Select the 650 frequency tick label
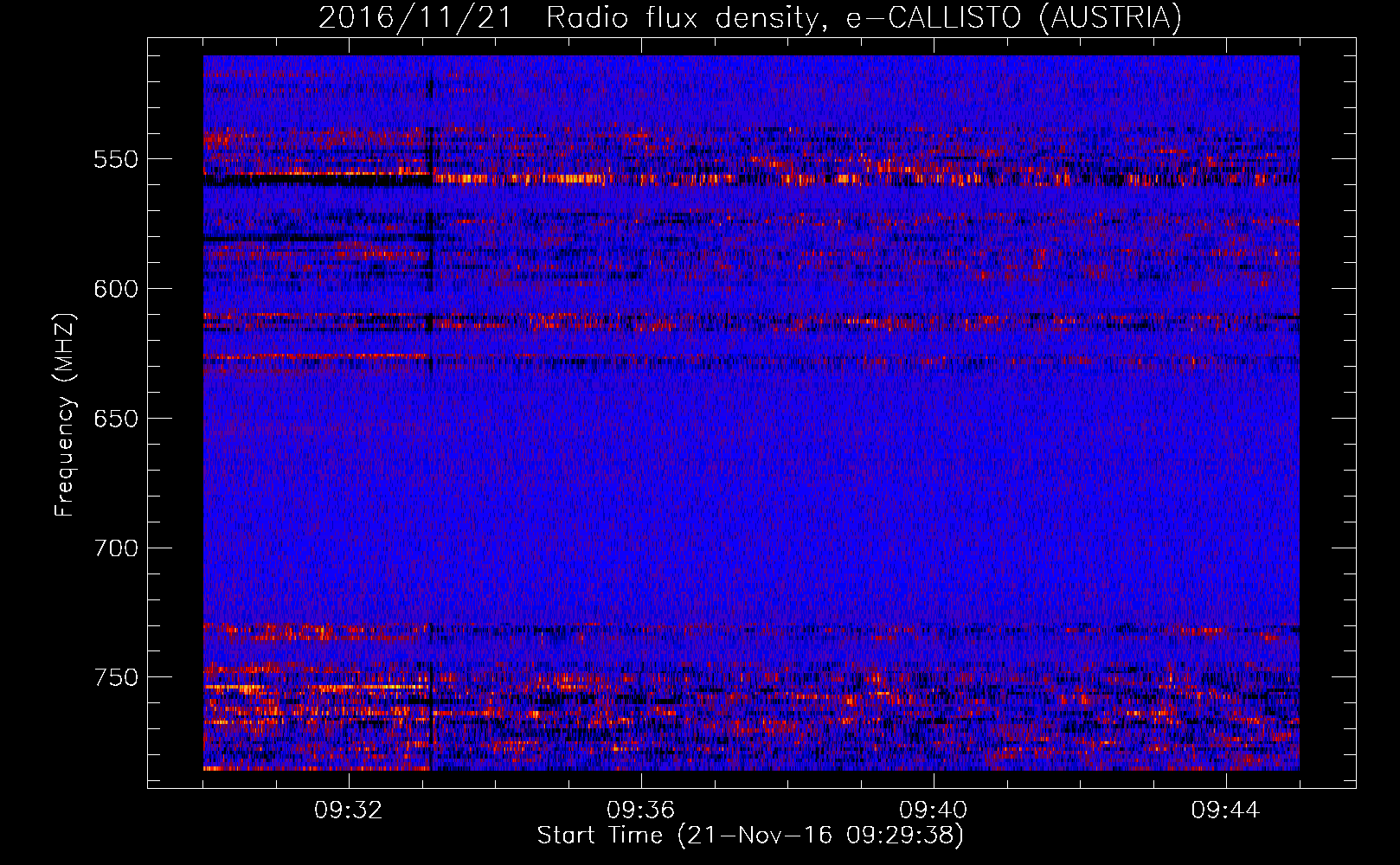1400x865 pixels. tap(115, 419)
